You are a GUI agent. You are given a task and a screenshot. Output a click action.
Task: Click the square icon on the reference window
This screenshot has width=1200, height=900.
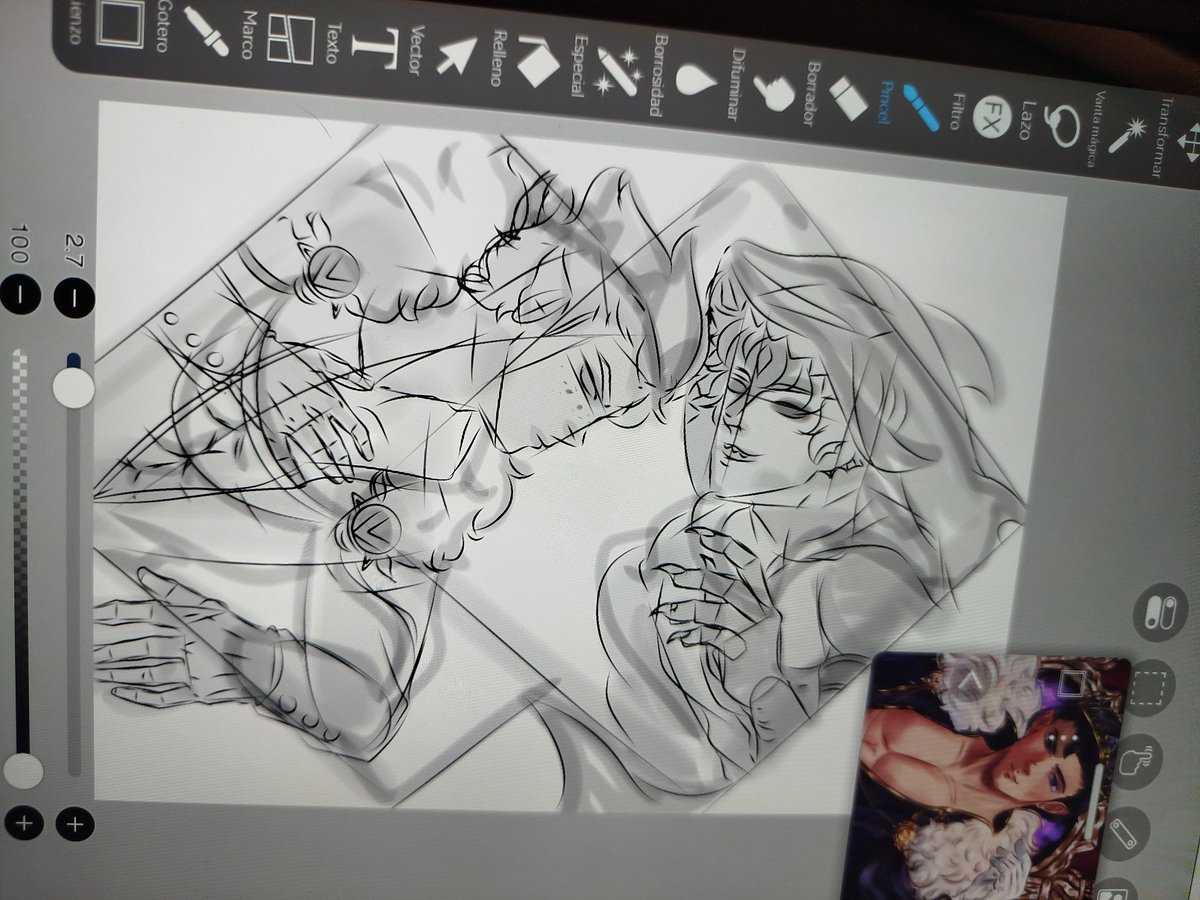[1073, 683]
